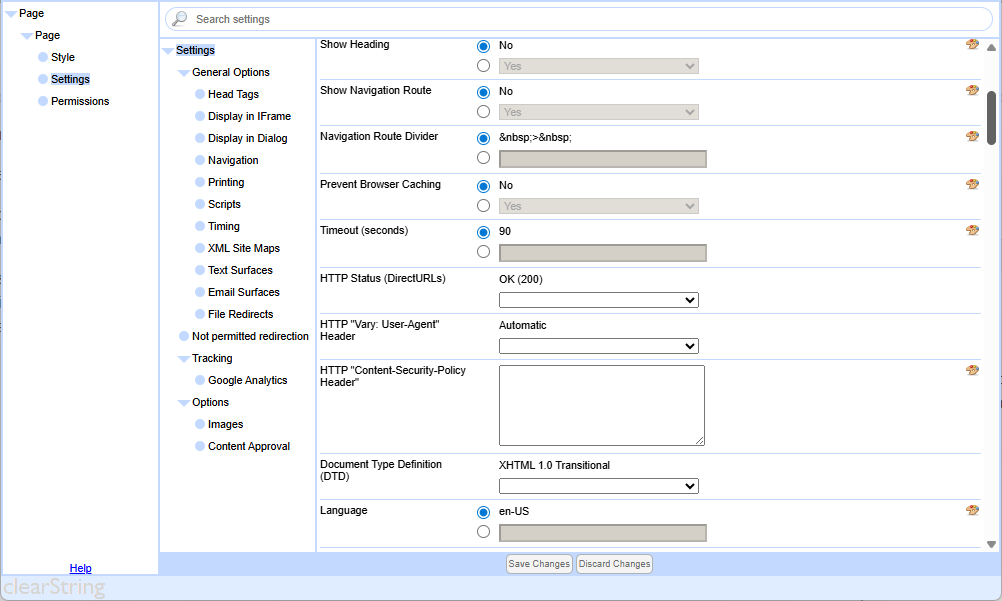Click the vertical scrollbar thumb in settings panel

point(991,120)
